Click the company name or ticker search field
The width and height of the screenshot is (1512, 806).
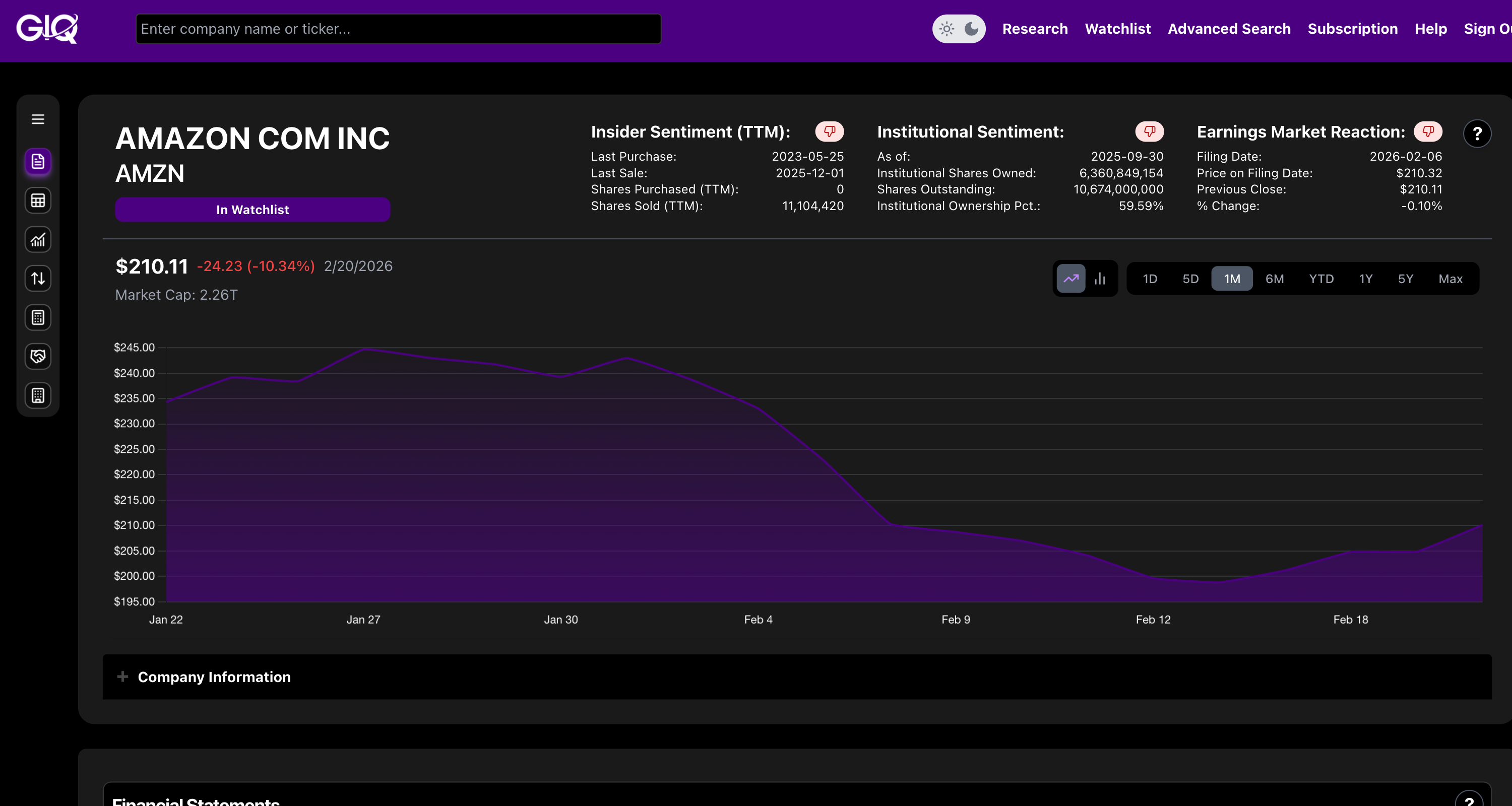point(398,28)
